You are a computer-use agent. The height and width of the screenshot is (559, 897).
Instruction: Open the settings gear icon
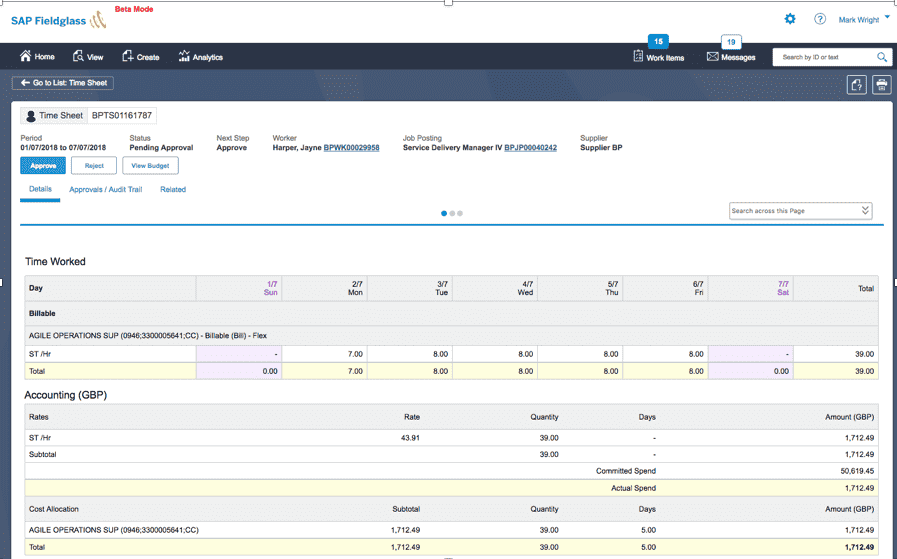click(790, 19)
